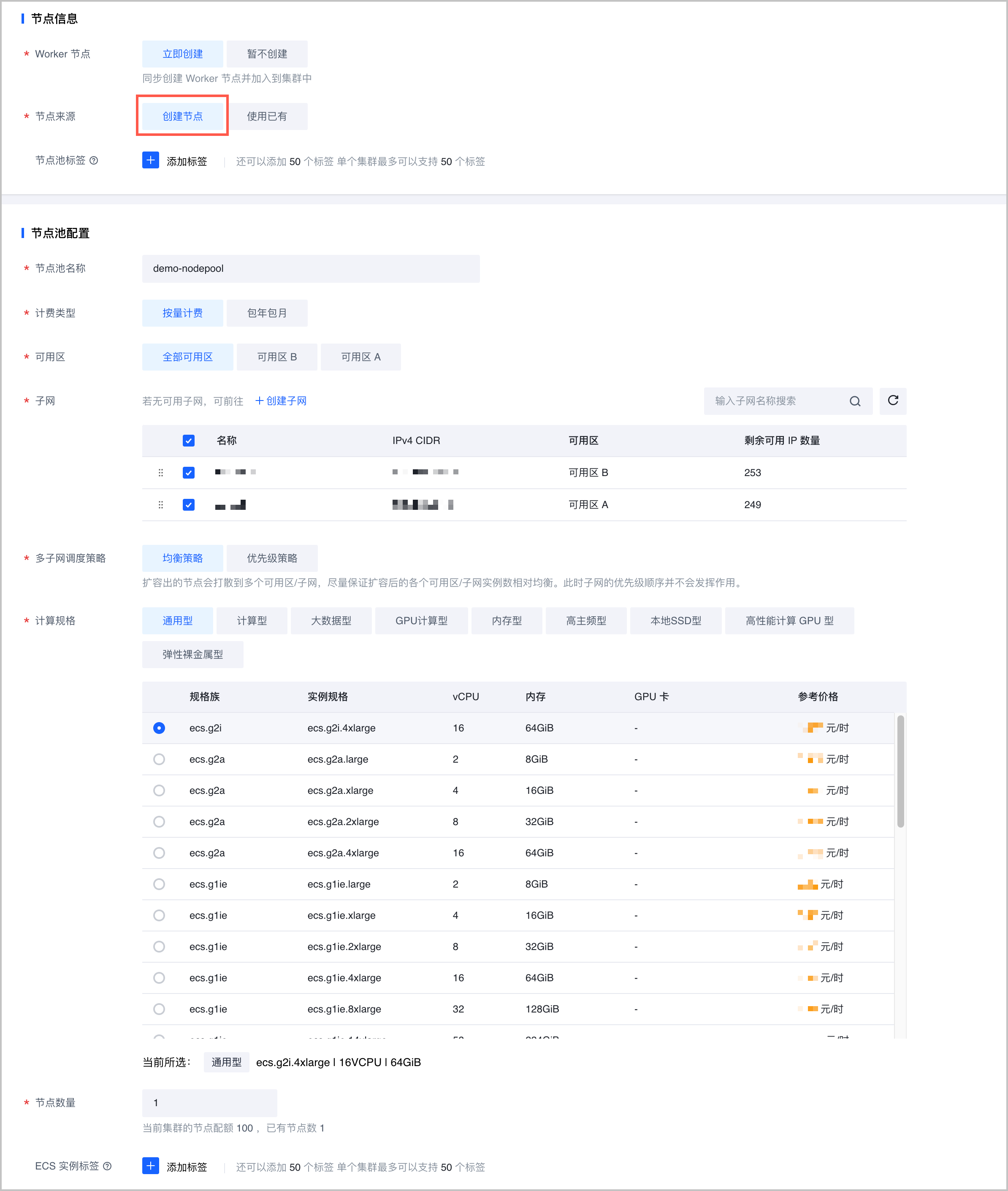This screenshot has width=1008, height=1191.
Task: Toggle the select-all subnets checkbox
Action: coord(189,441)
